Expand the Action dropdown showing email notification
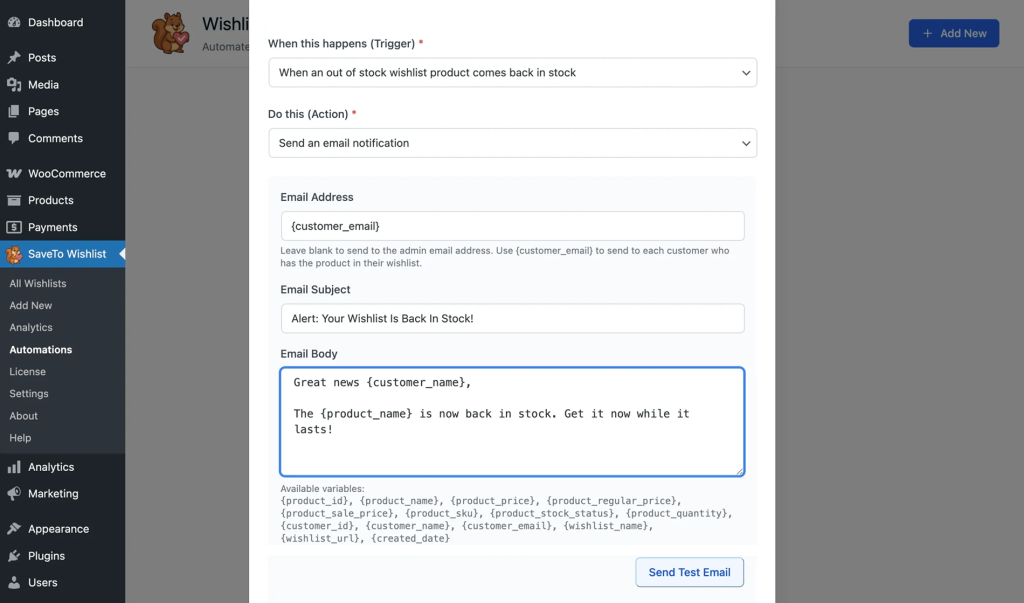1024x603 pixels. point(512,143)
